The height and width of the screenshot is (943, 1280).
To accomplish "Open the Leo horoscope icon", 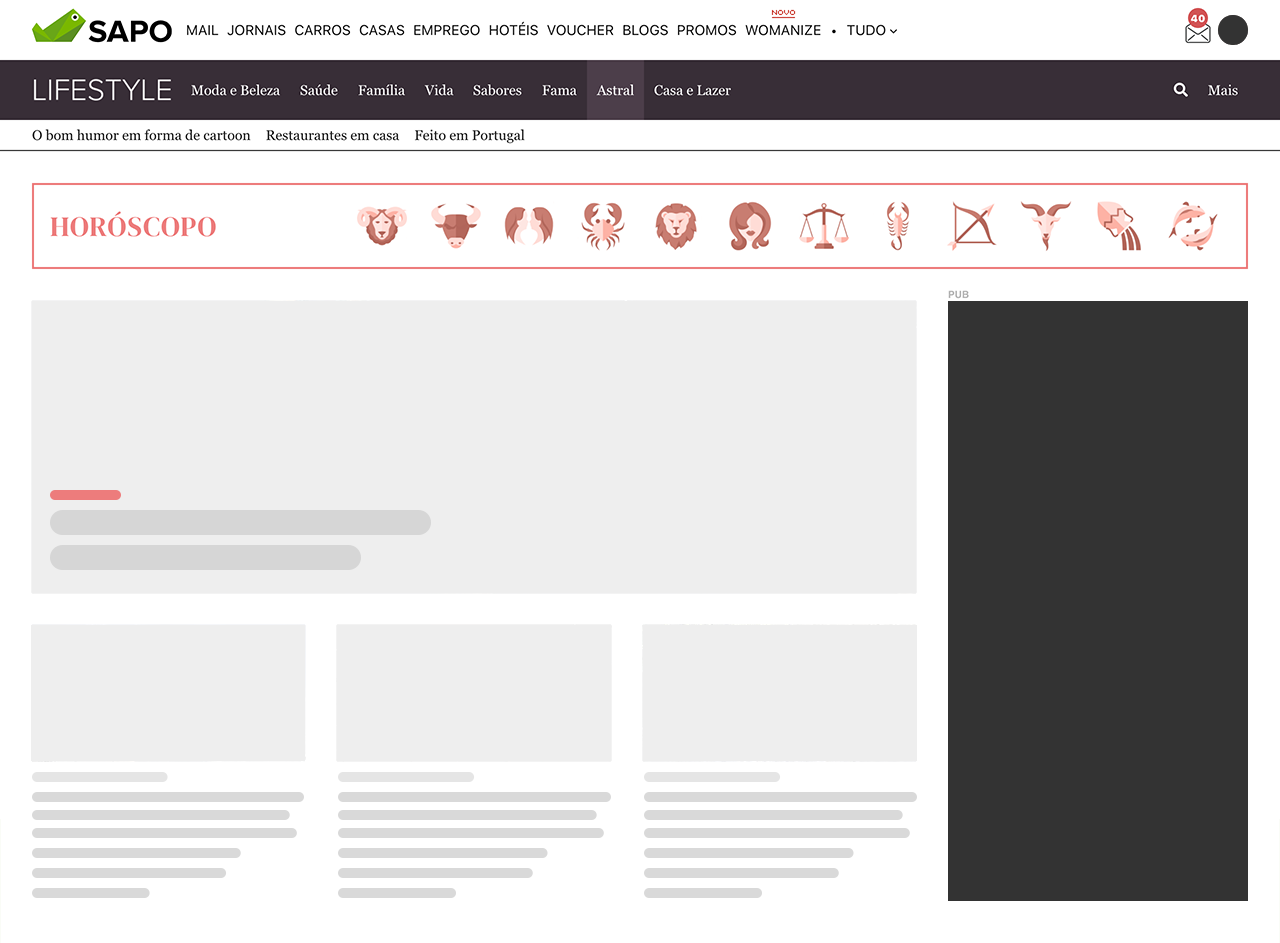I will (x=676, y=226).
